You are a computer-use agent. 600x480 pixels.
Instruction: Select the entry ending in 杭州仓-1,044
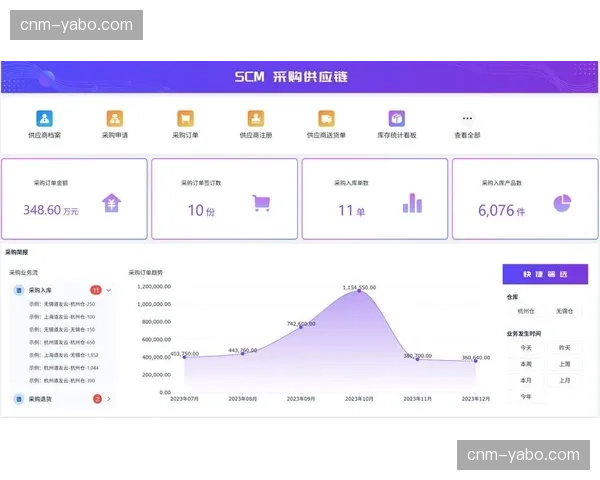(64, 368)
